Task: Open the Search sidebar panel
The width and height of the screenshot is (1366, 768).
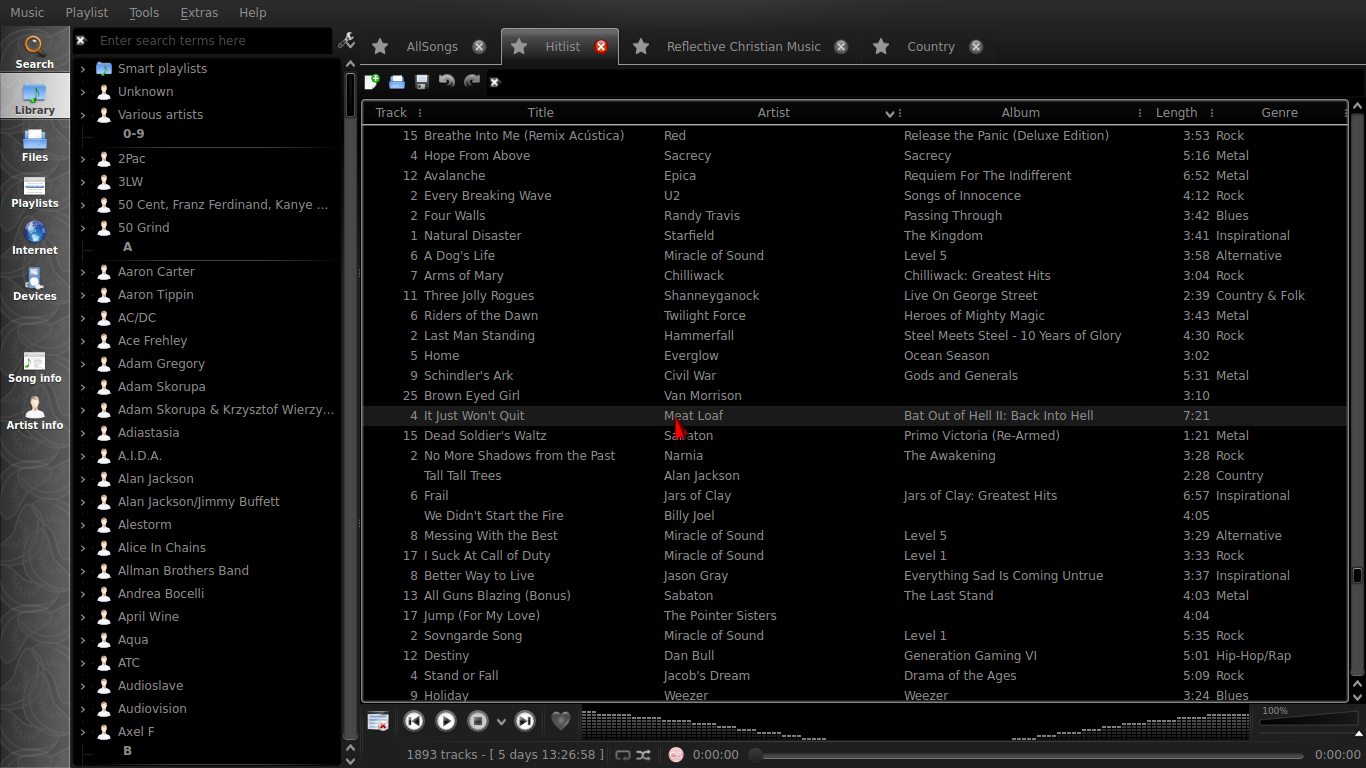Action: point(34,52)
